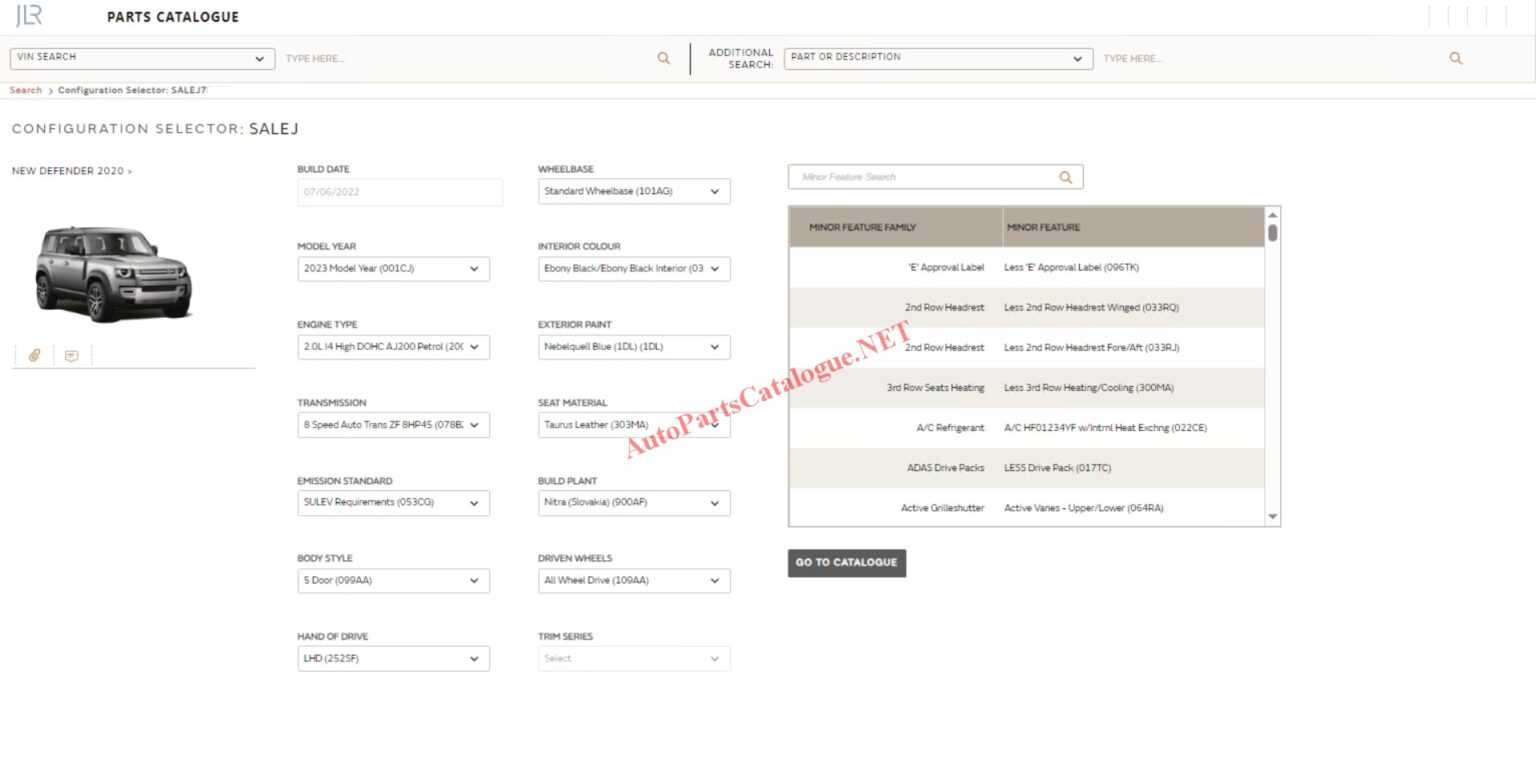Click the Search breadcrumb link
1536x780 pixels.
26,90
